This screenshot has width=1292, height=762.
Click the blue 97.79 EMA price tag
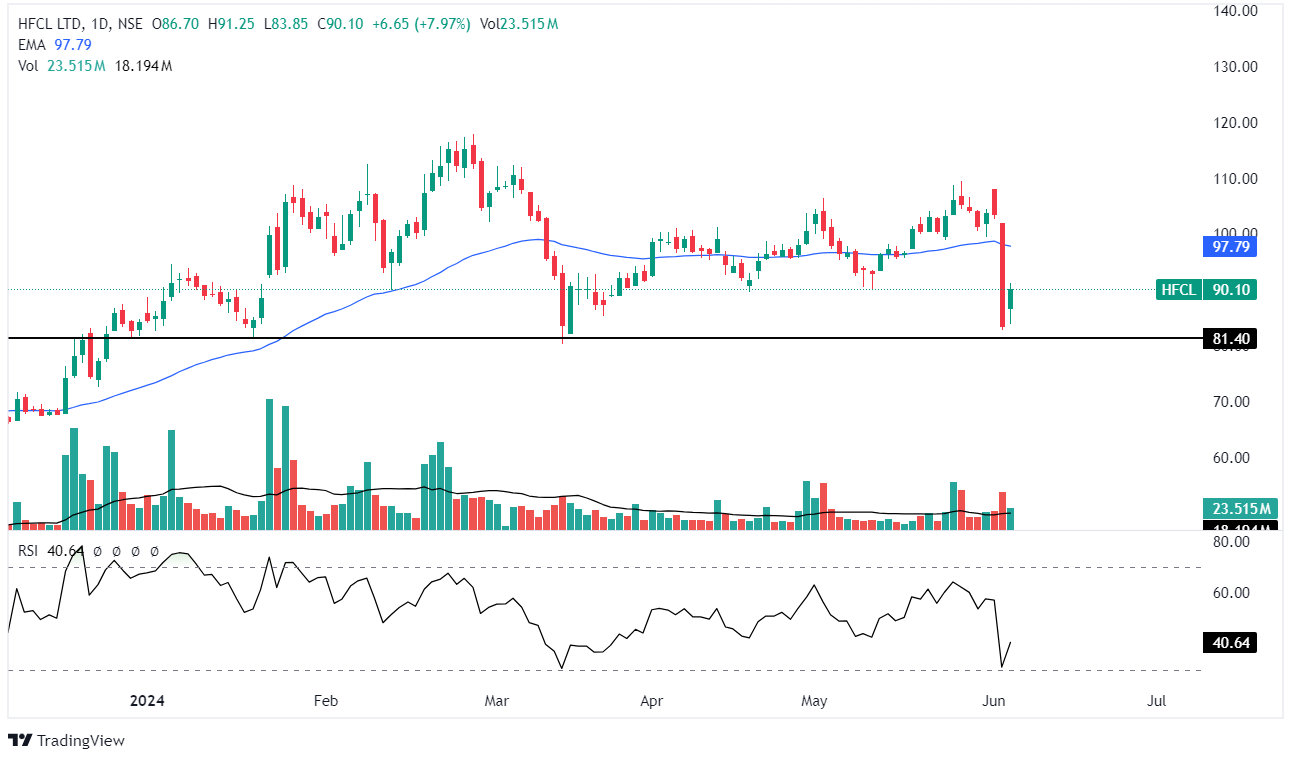[x=1230, y=246]
